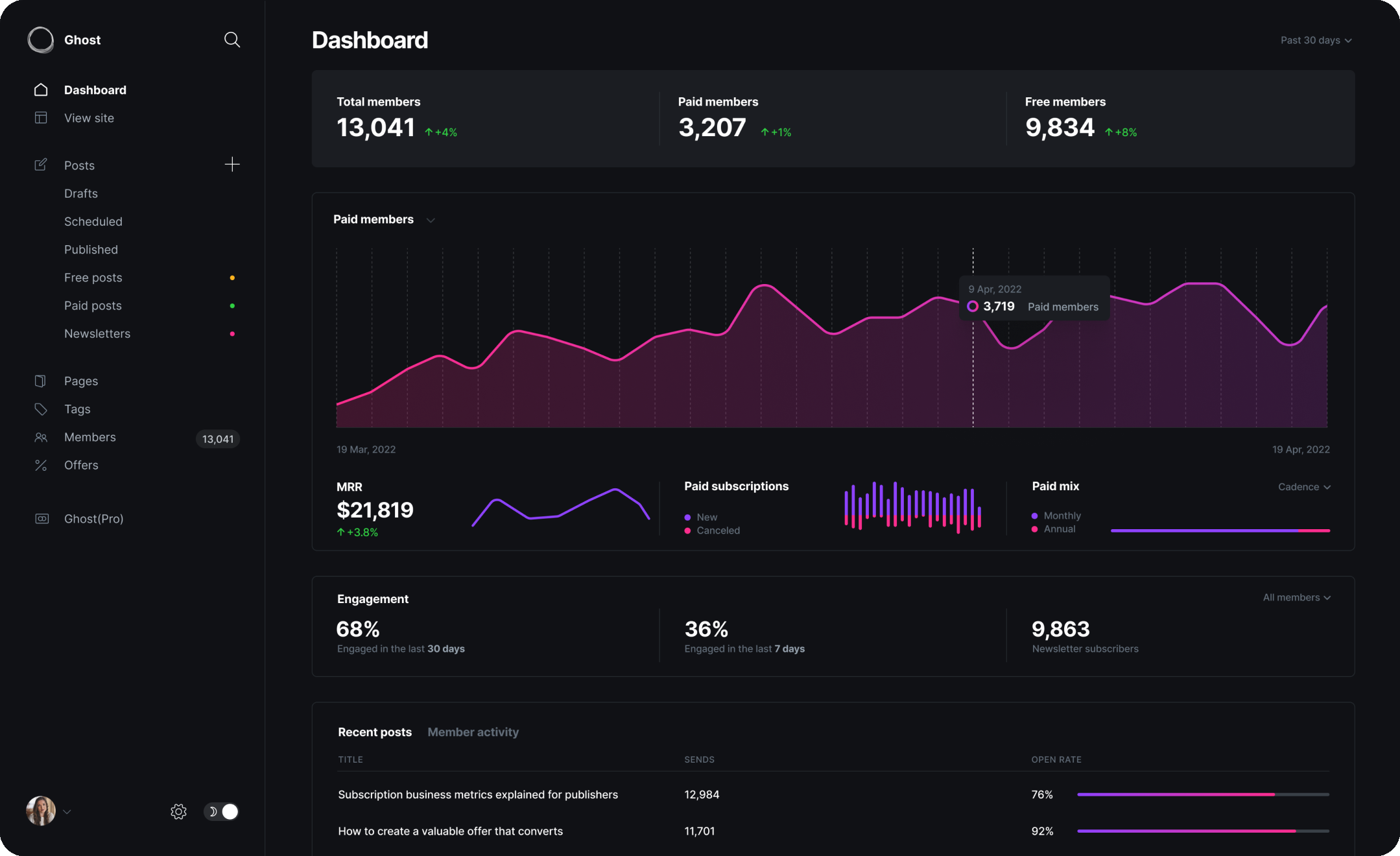
Task: Open Newsletters in the sidebar
Action: coord(97,333)
